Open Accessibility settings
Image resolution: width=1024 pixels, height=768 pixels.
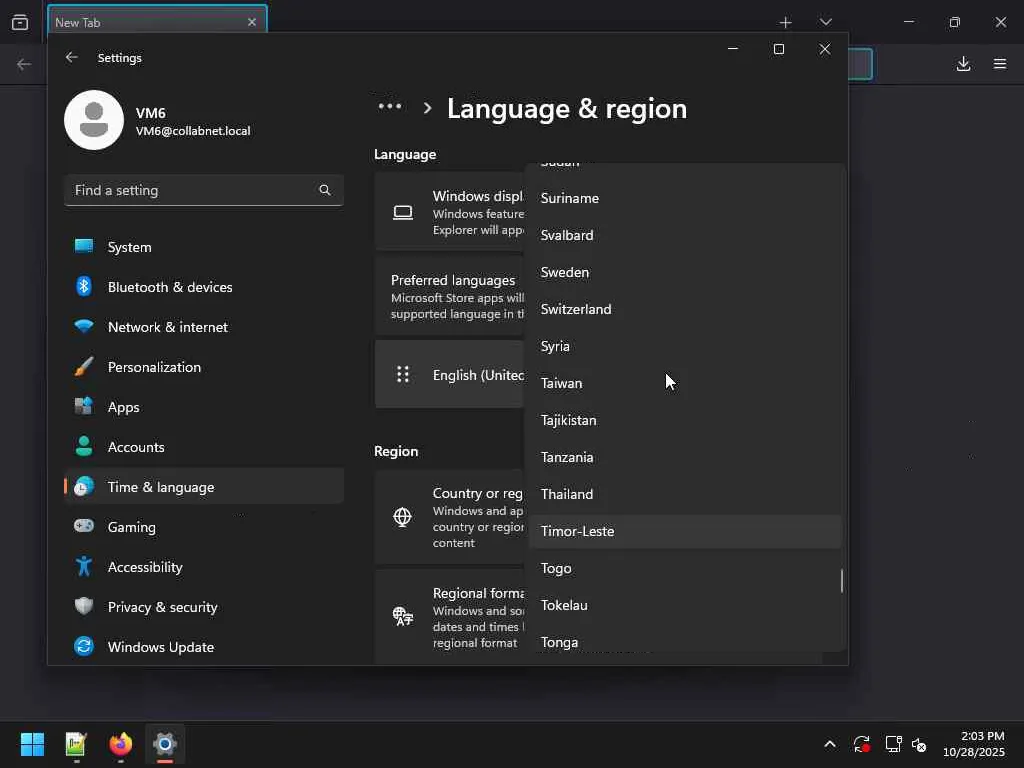pyautogui.click(x=204, y=567)
